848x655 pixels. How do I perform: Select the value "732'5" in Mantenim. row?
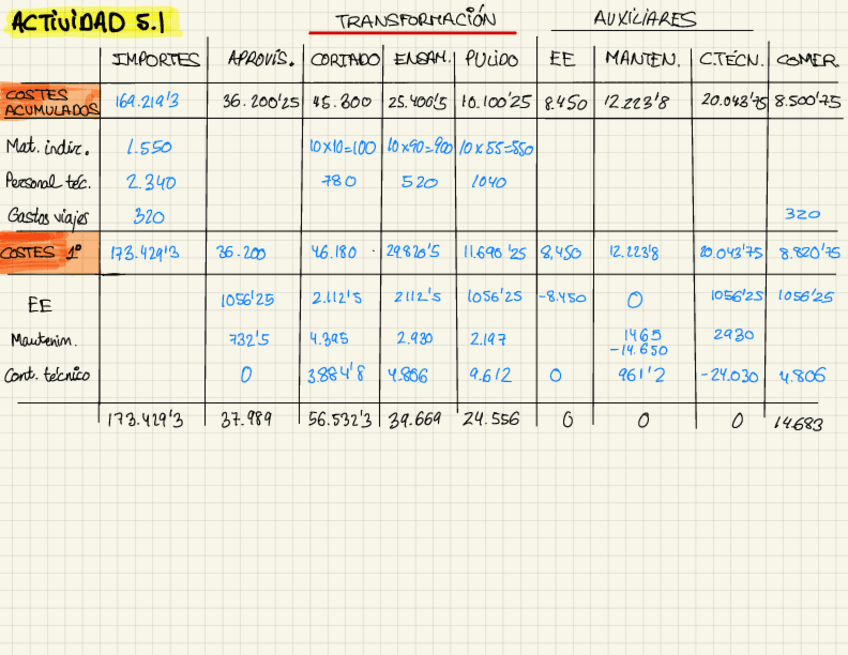pyautogui.click(x=249, y=340)
